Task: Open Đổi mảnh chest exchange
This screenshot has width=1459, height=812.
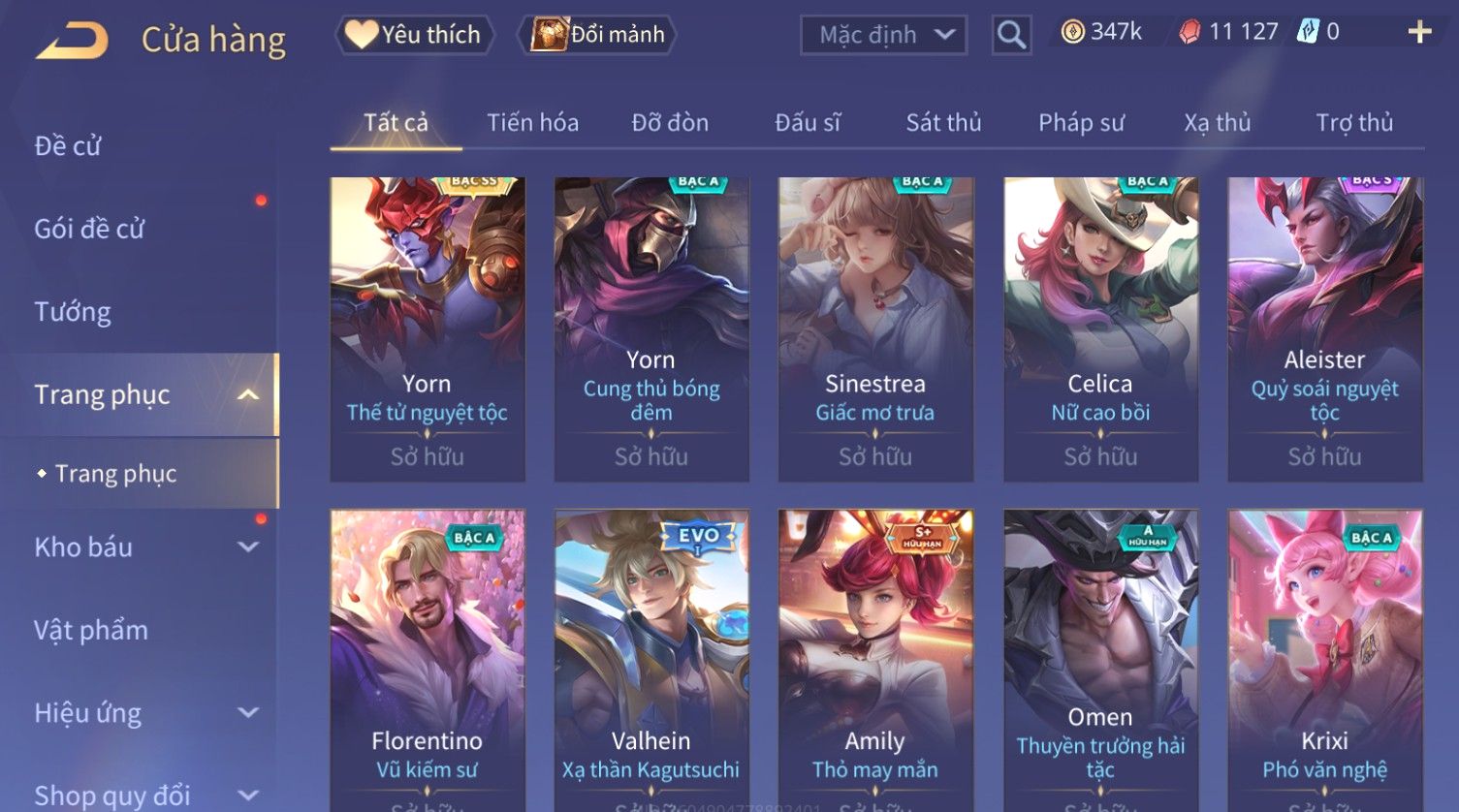Action: point(597,35)
